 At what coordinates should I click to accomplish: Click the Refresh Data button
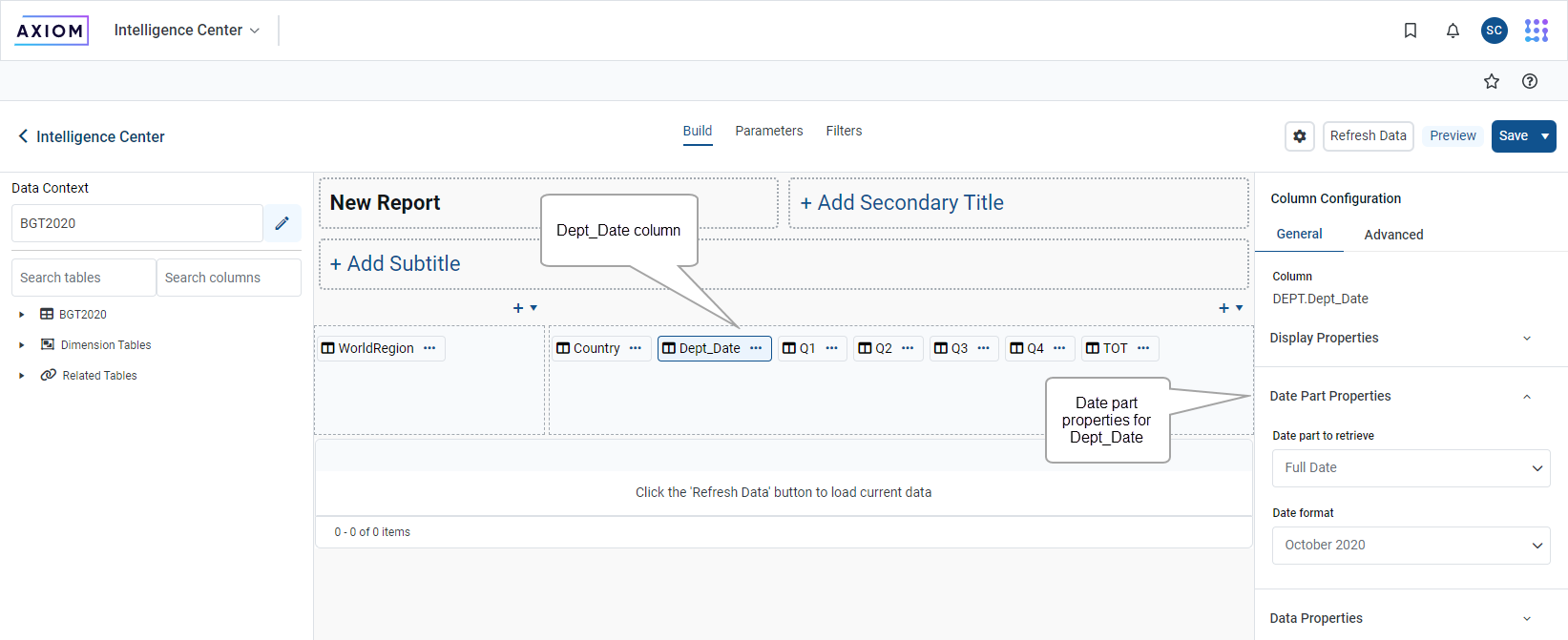click(1368, 136)
